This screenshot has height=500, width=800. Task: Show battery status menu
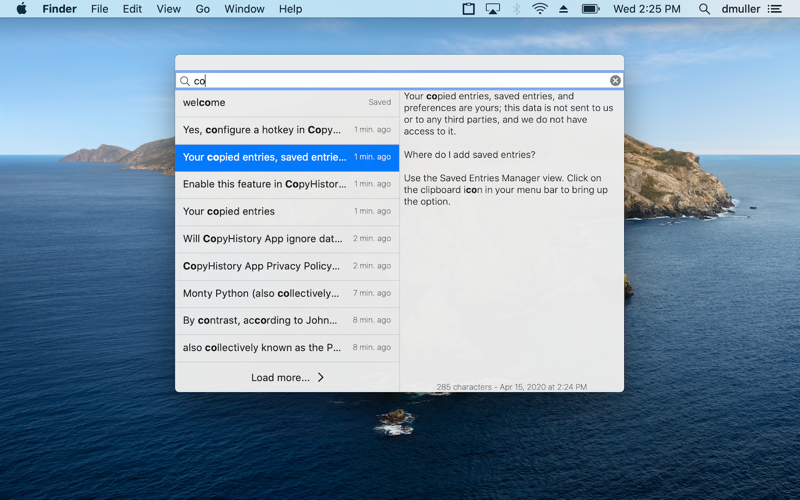point(590,9)
